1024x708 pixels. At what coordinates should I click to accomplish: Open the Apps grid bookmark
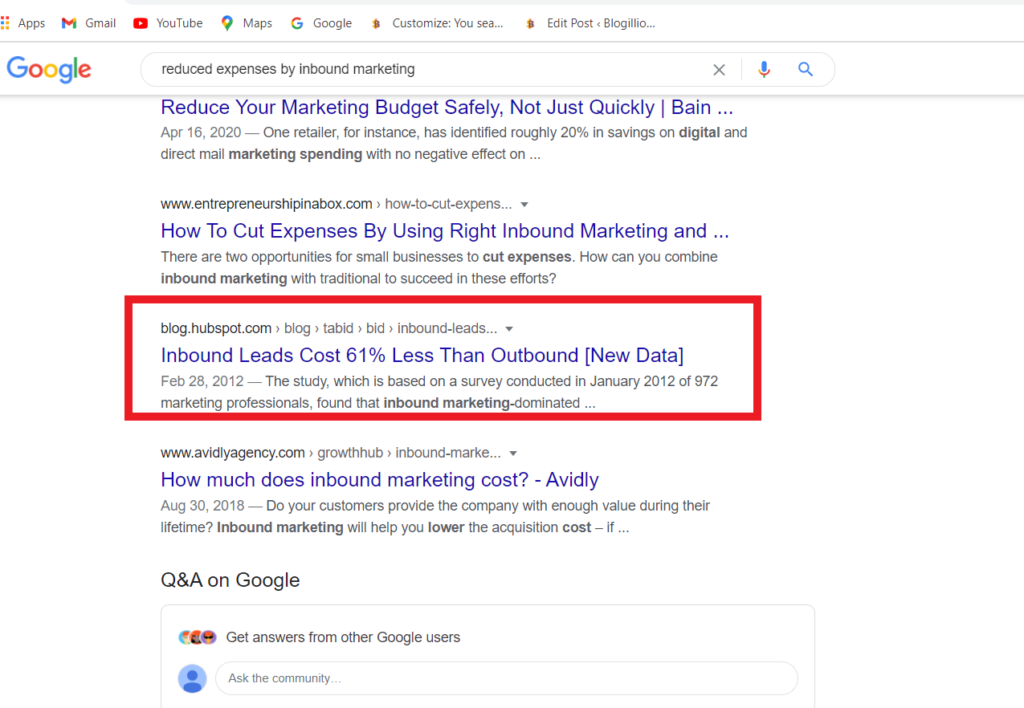click(23, 23)
